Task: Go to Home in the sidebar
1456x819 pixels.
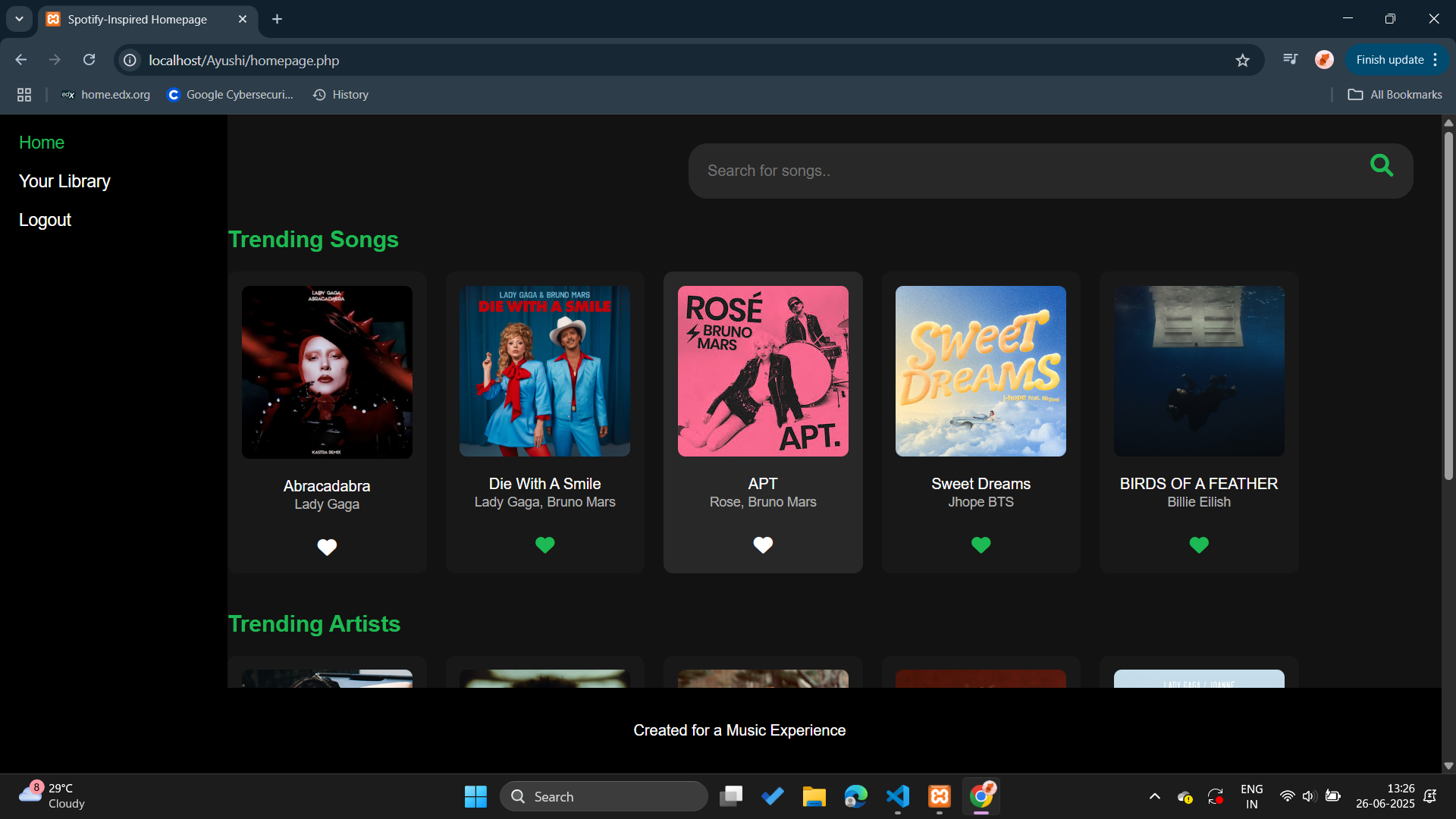Action: pyautogui.click(x=42, y=143)
